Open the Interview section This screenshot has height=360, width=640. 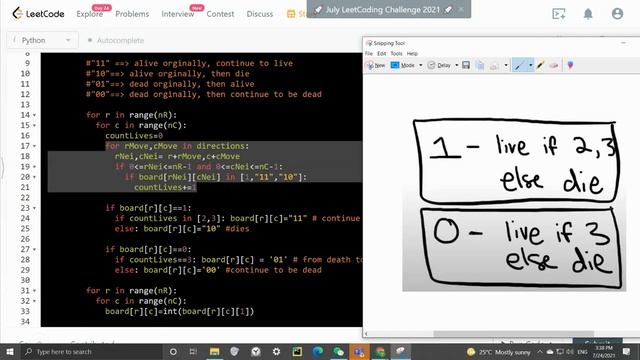point(178,14)
